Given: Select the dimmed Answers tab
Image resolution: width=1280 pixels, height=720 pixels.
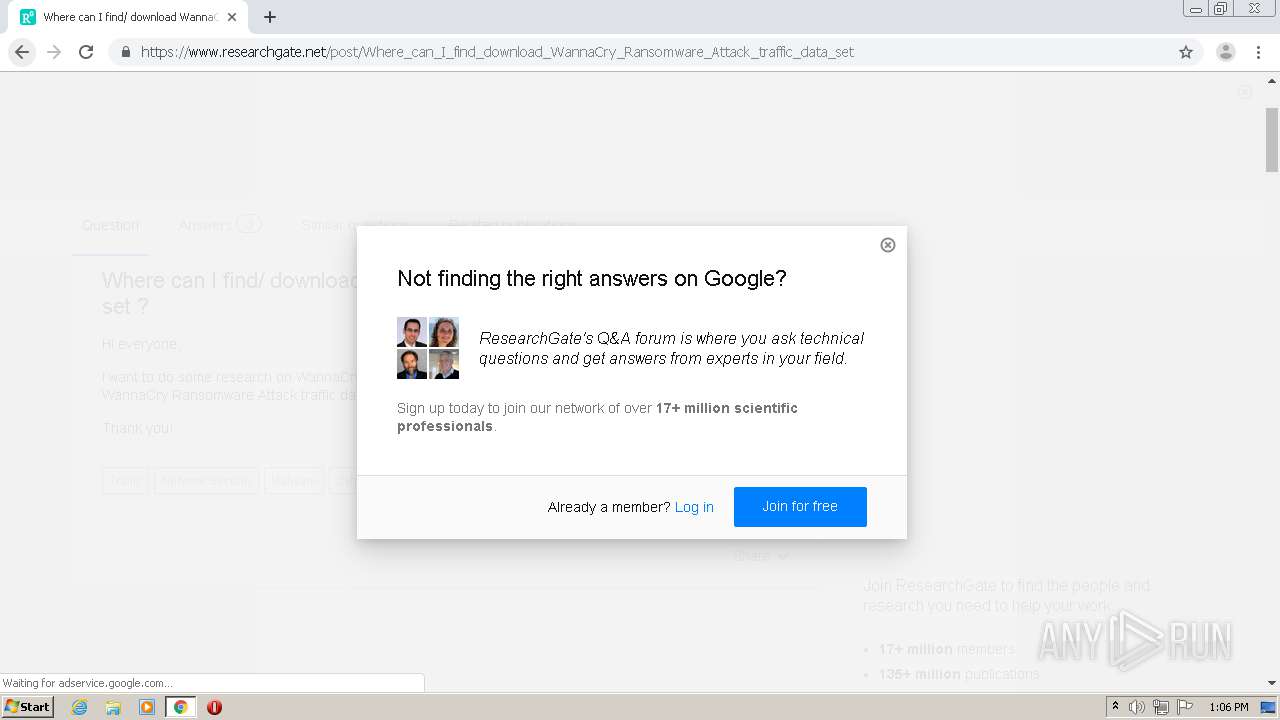Looking at the screenshot, I should [x=219, y=225].
